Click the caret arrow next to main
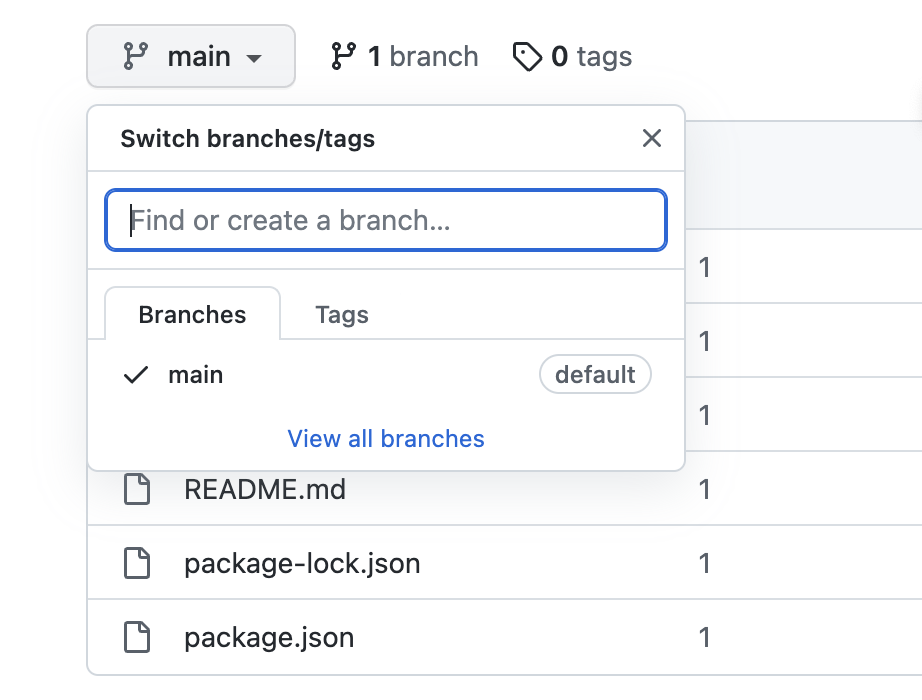The height and width of the screenshot is (700, 922). coord(254,58)
